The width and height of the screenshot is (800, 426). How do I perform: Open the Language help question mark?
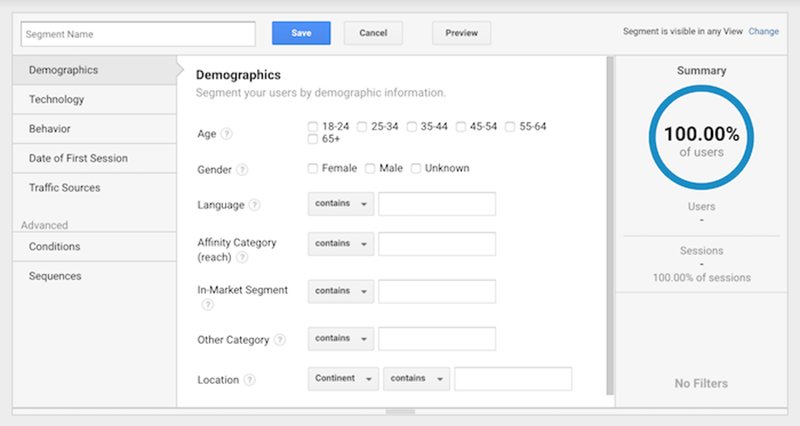pyautogui.click(x=255, y=205)
